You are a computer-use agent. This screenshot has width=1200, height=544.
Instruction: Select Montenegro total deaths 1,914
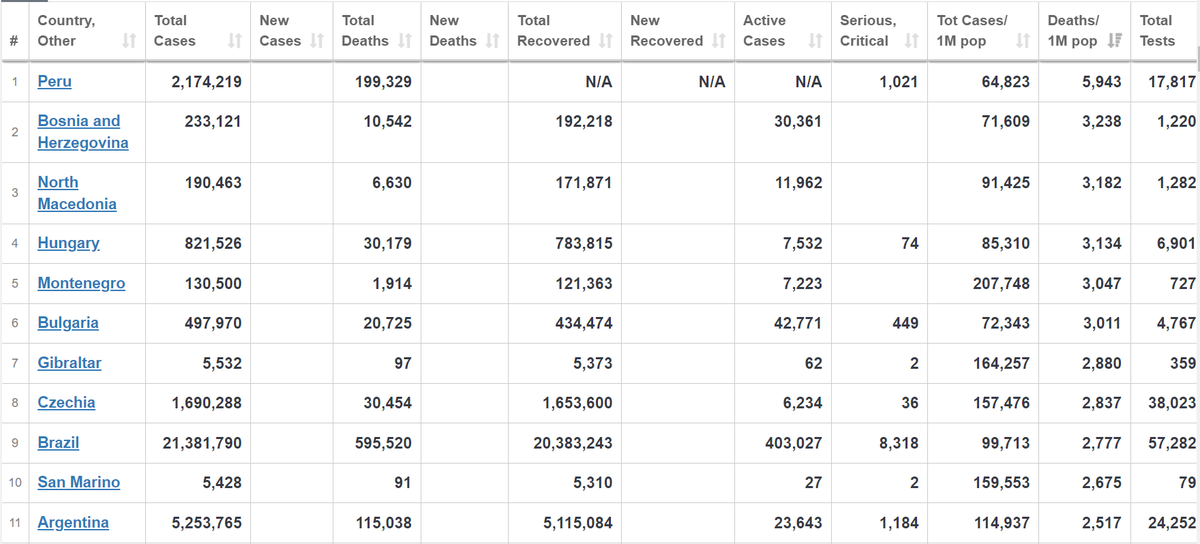coord(392,283)
